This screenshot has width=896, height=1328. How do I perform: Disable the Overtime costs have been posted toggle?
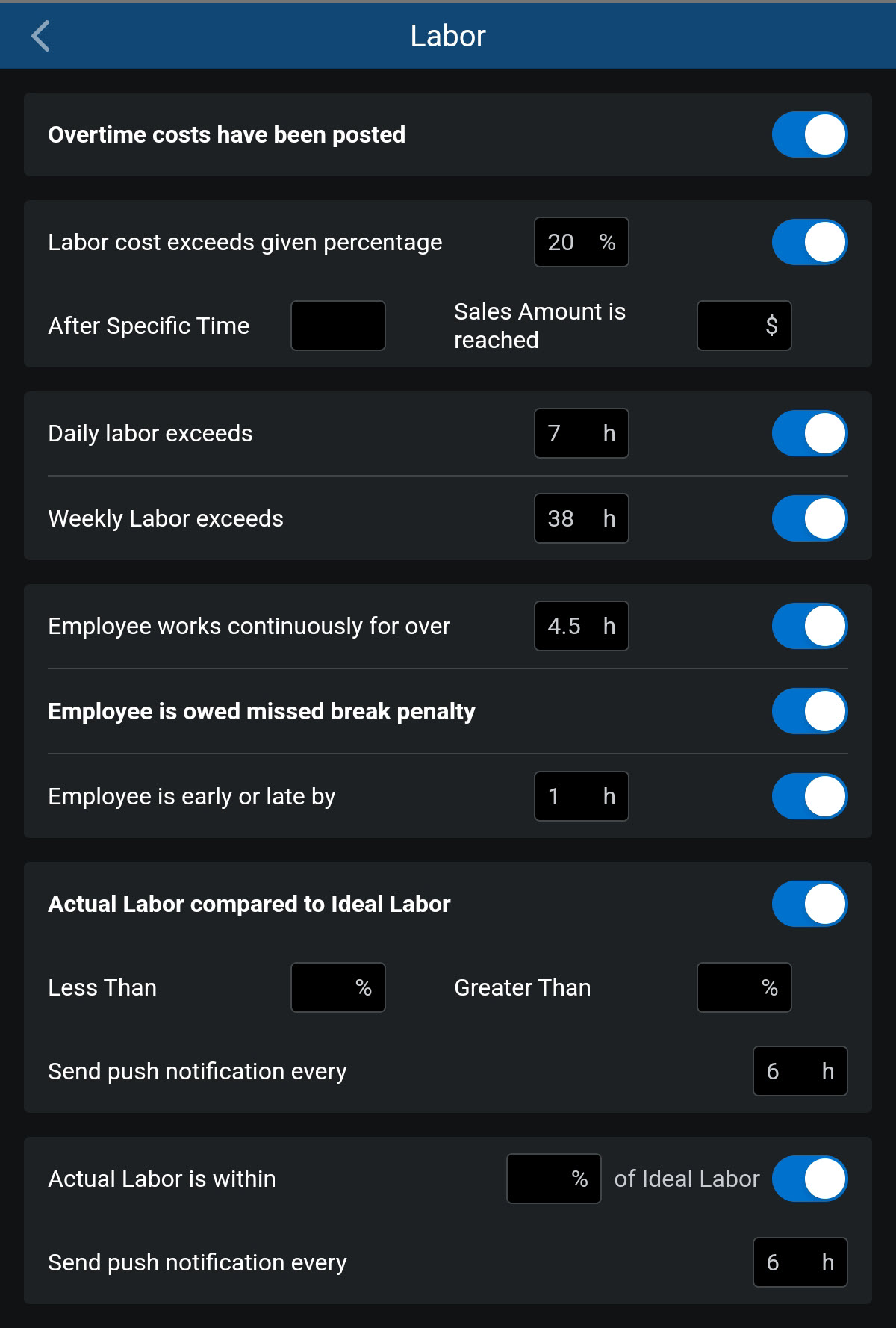click(x=809, y=134)
